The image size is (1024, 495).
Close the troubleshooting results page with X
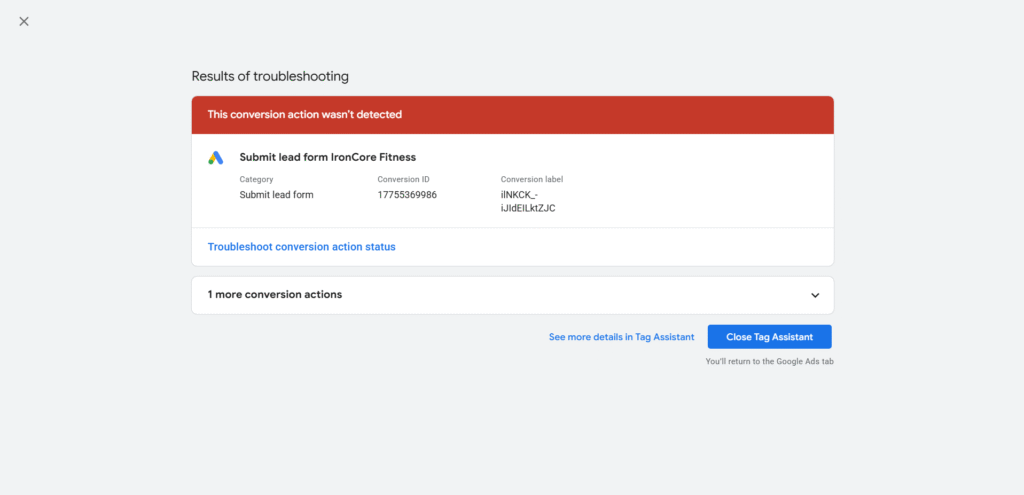click(24, 22)
